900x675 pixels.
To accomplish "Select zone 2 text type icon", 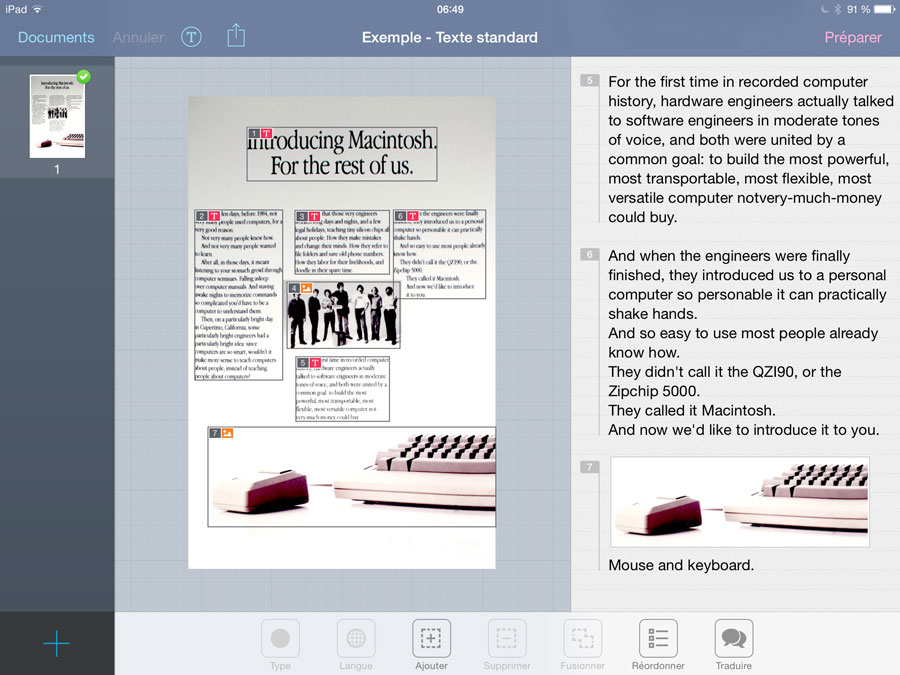I will pyautogui.click(x=214, y=216).
